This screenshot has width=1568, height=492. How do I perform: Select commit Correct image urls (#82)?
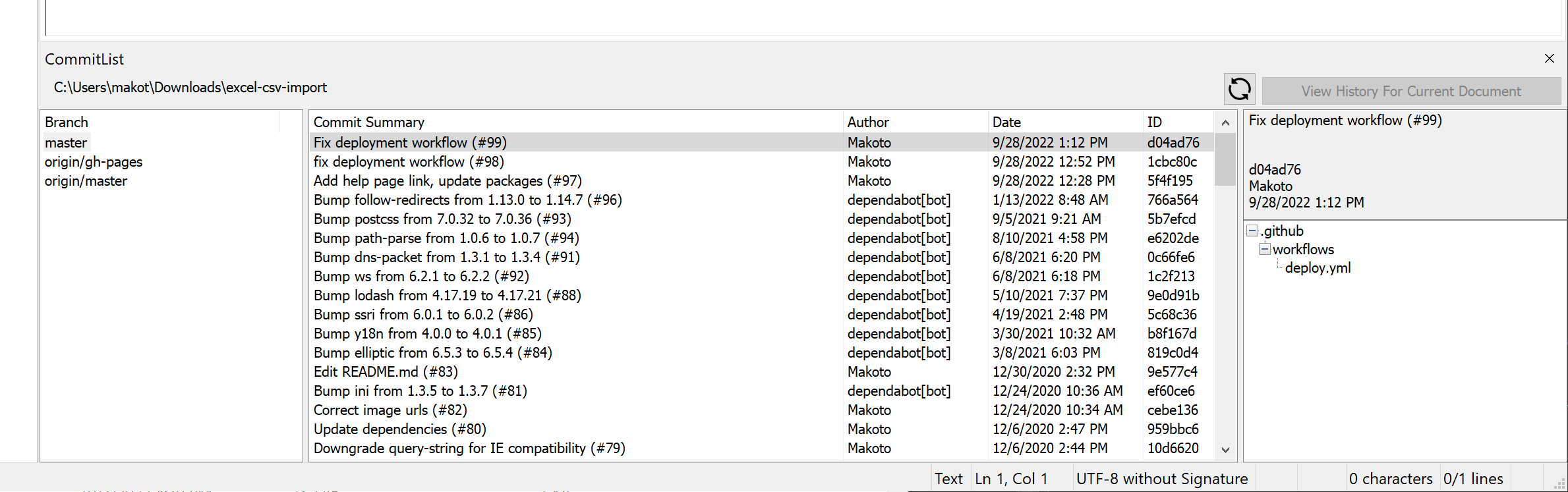(x=761, y=410)
